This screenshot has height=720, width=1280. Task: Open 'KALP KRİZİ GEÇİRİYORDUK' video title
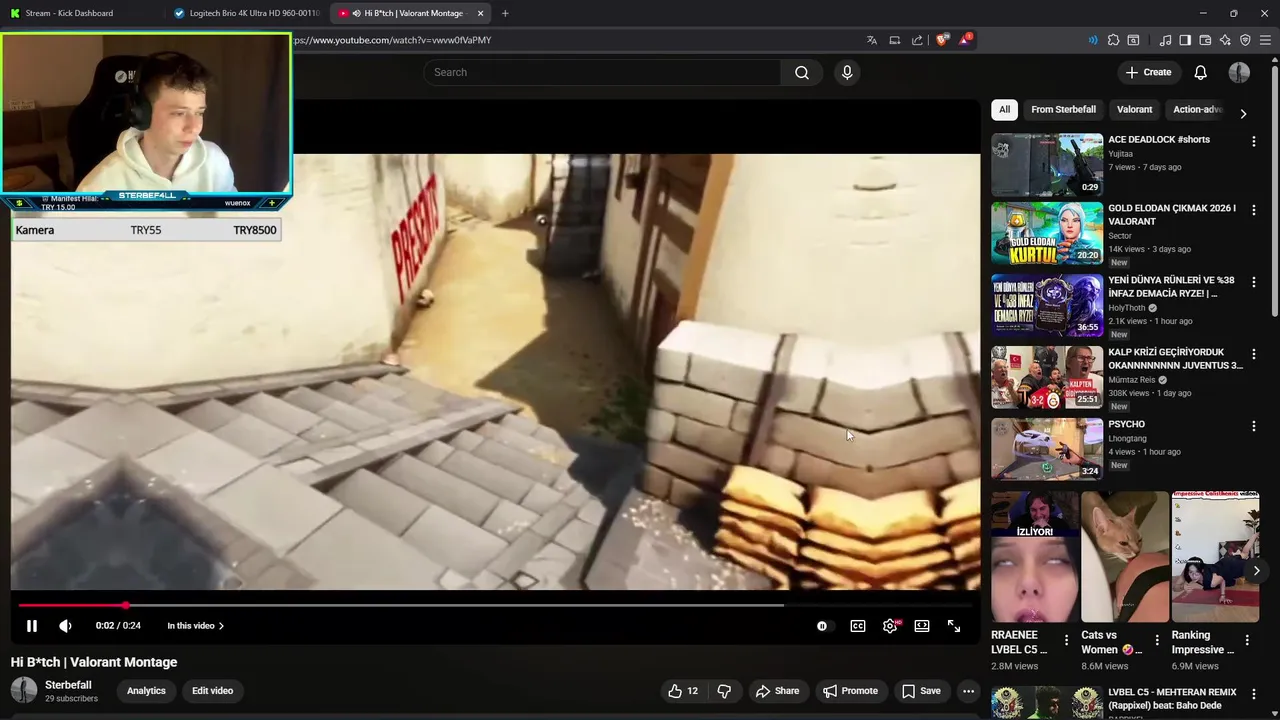pyautogui.click(x=1175, y=359)
